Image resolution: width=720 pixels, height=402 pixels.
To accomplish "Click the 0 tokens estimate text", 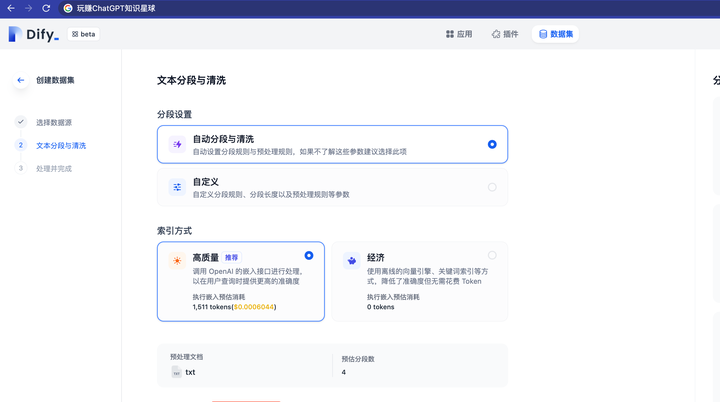I will pos(381,307).
